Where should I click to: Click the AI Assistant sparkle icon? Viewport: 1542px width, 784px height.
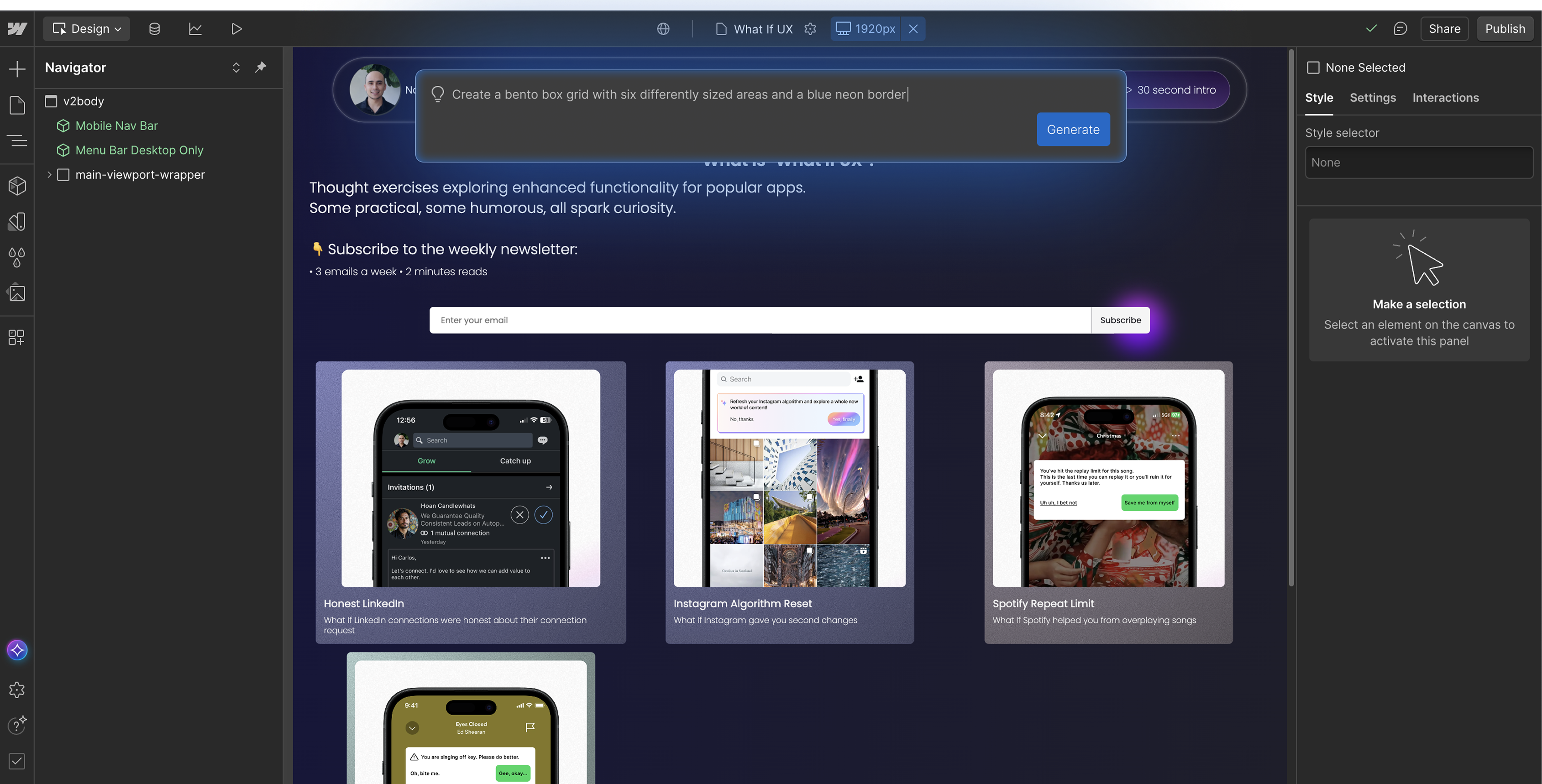click(17, 650)
